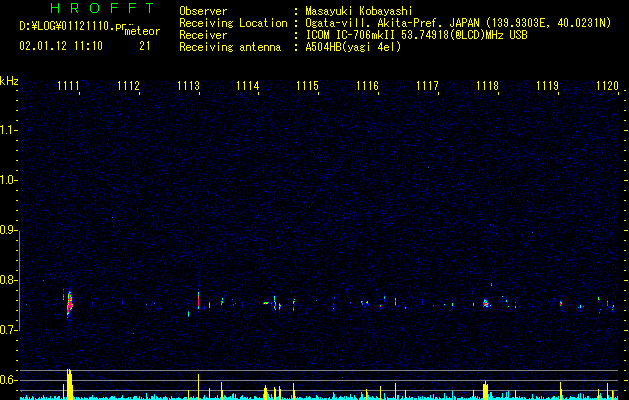The width and height of the screenshot is (629, 400).
Task: Click the meteor label
Action: click(x=142, y=31)
